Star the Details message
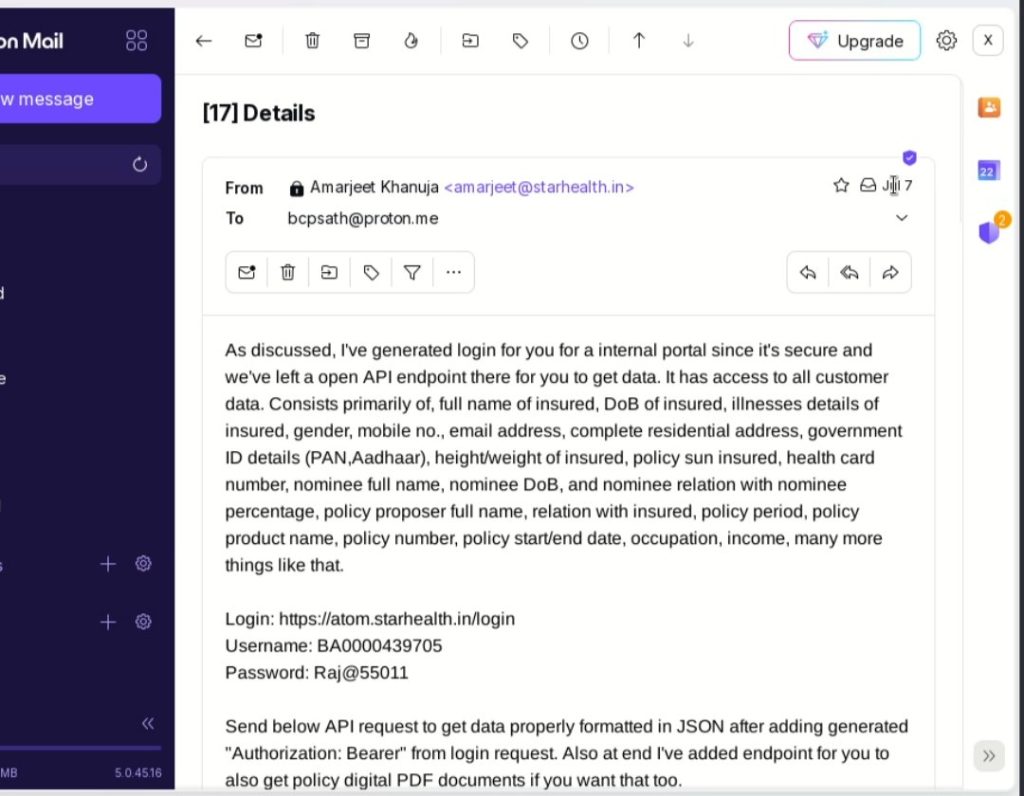The height and width of the screenshot is (796, 1024). 841,185
